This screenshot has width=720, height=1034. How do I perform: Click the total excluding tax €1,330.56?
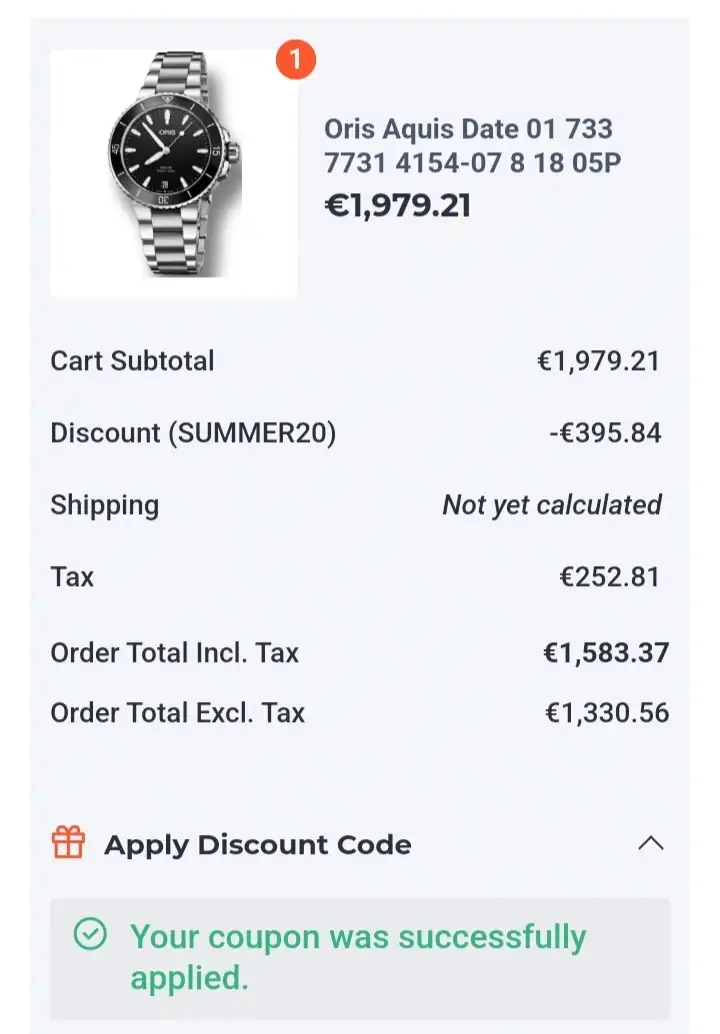[x=607, y=713]
